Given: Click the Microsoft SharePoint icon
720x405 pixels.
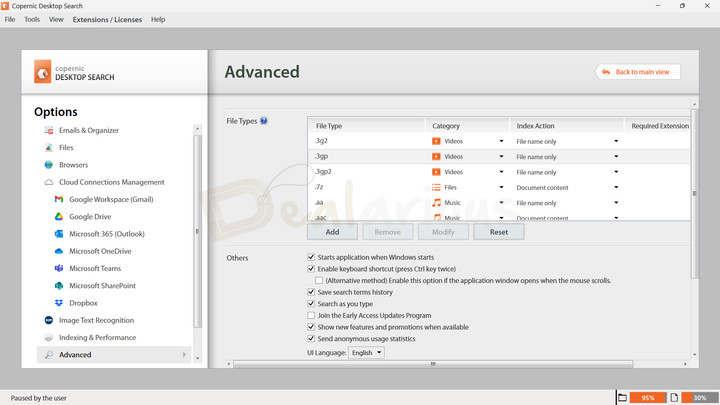Looking at the screenshot, I should tap(59, 286).
